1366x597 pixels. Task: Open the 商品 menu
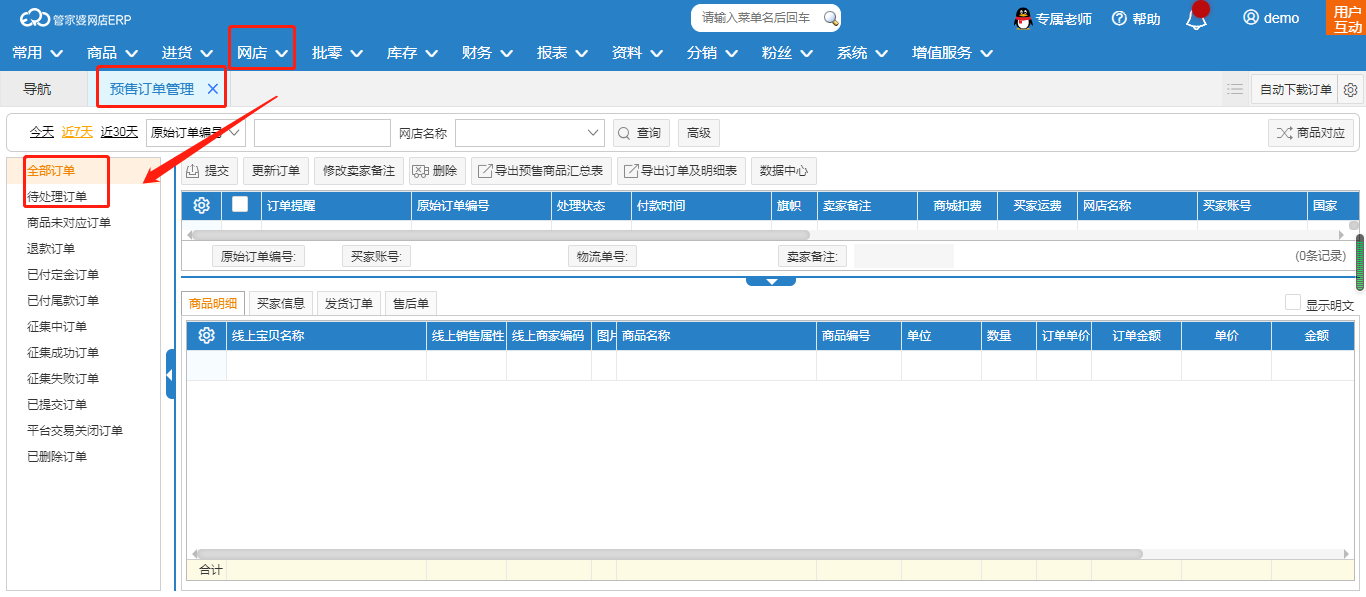[x=112, y=53]
